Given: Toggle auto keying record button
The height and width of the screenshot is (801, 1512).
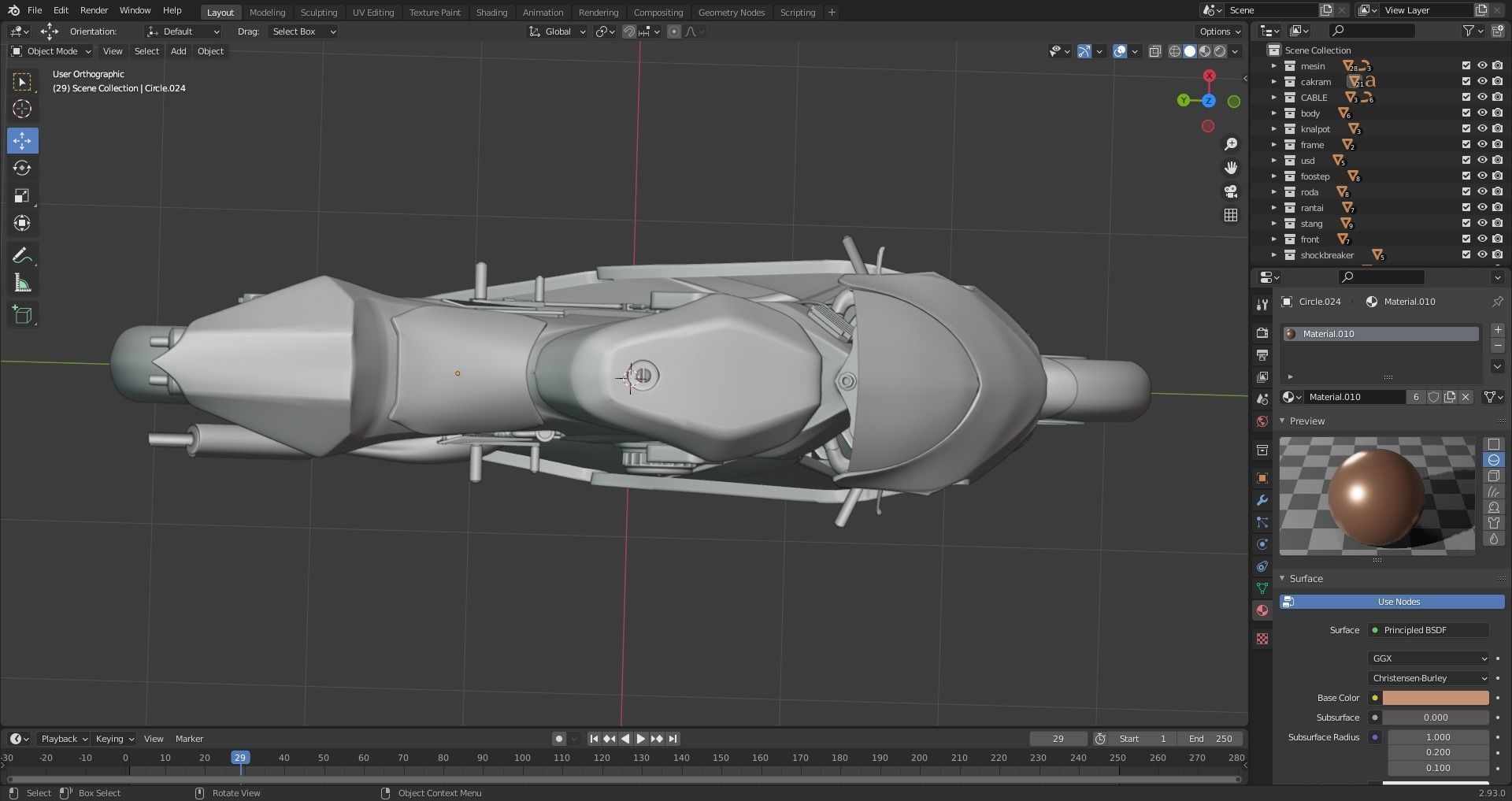Looking at the screenshot, I should pos(558,739).
